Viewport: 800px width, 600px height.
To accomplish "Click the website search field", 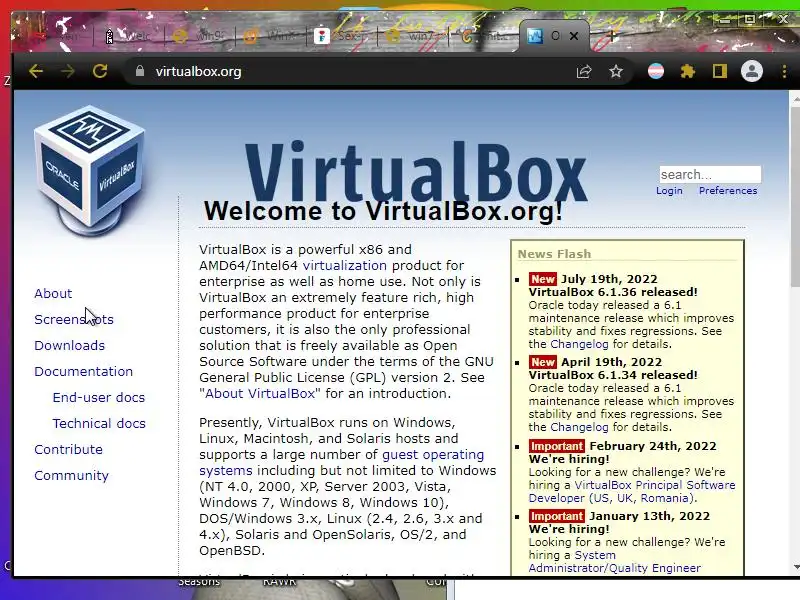I will pos(710,174).
